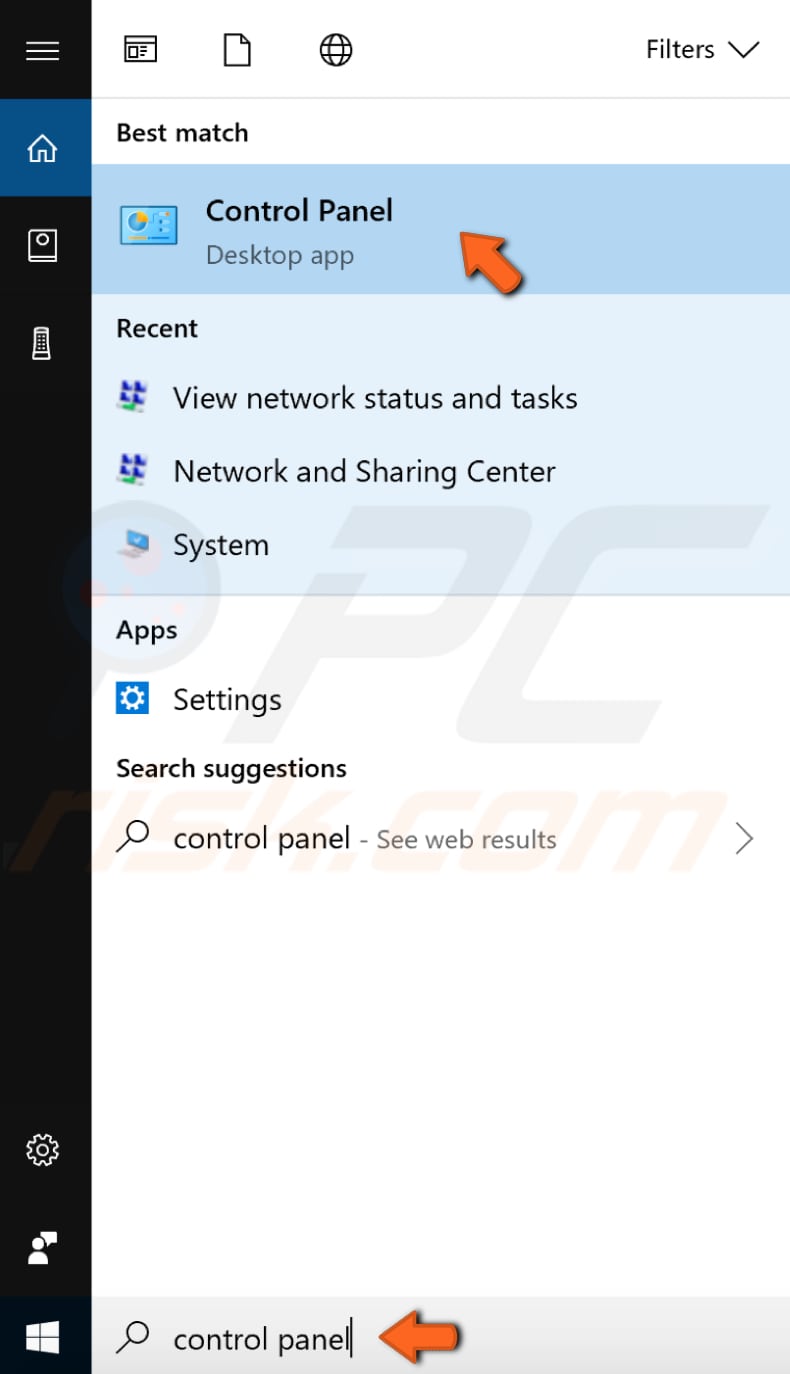Open the Start menu Windows button

click(x=43, y=1337)
